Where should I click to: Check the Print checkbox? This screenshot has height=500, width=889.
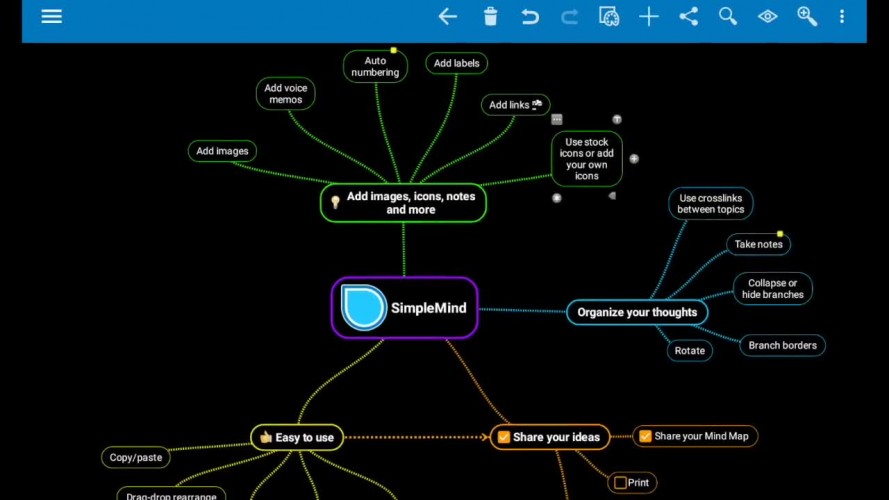pyautogui.click(x=620, y=482)
